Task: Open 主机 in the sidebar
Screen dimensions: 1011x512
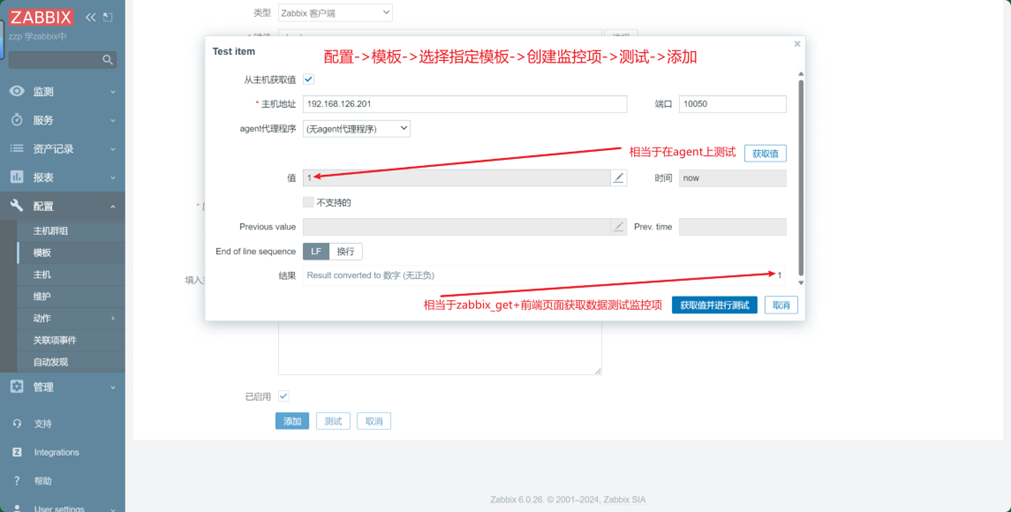Action: coord(42,275)
